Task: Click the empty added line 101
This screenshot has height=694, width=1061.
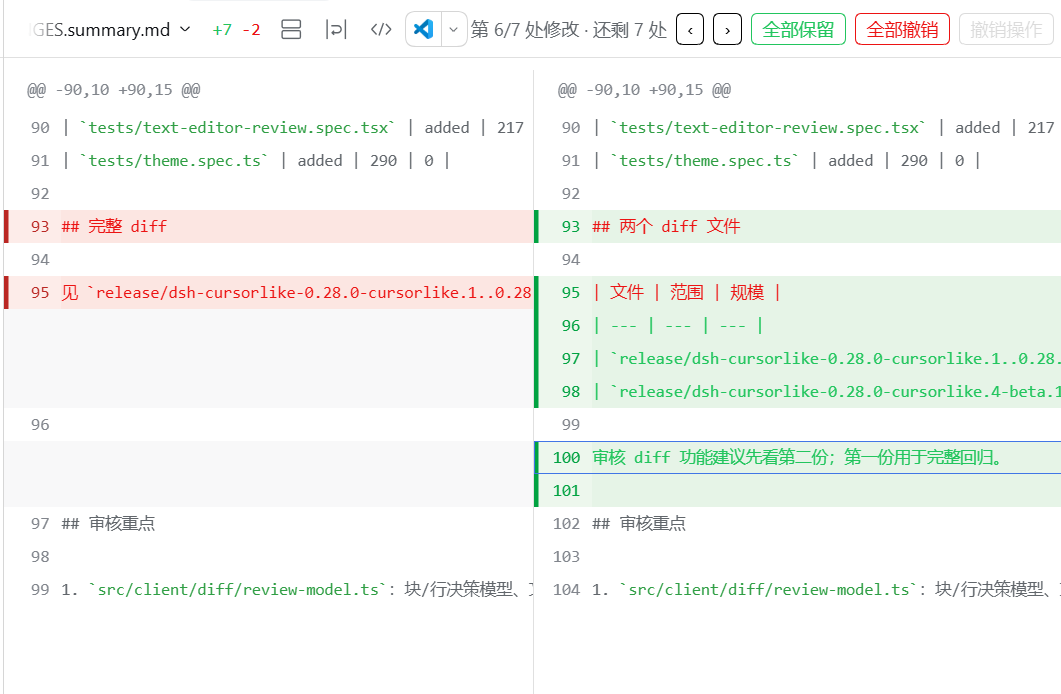Action: tap(798, 490)
